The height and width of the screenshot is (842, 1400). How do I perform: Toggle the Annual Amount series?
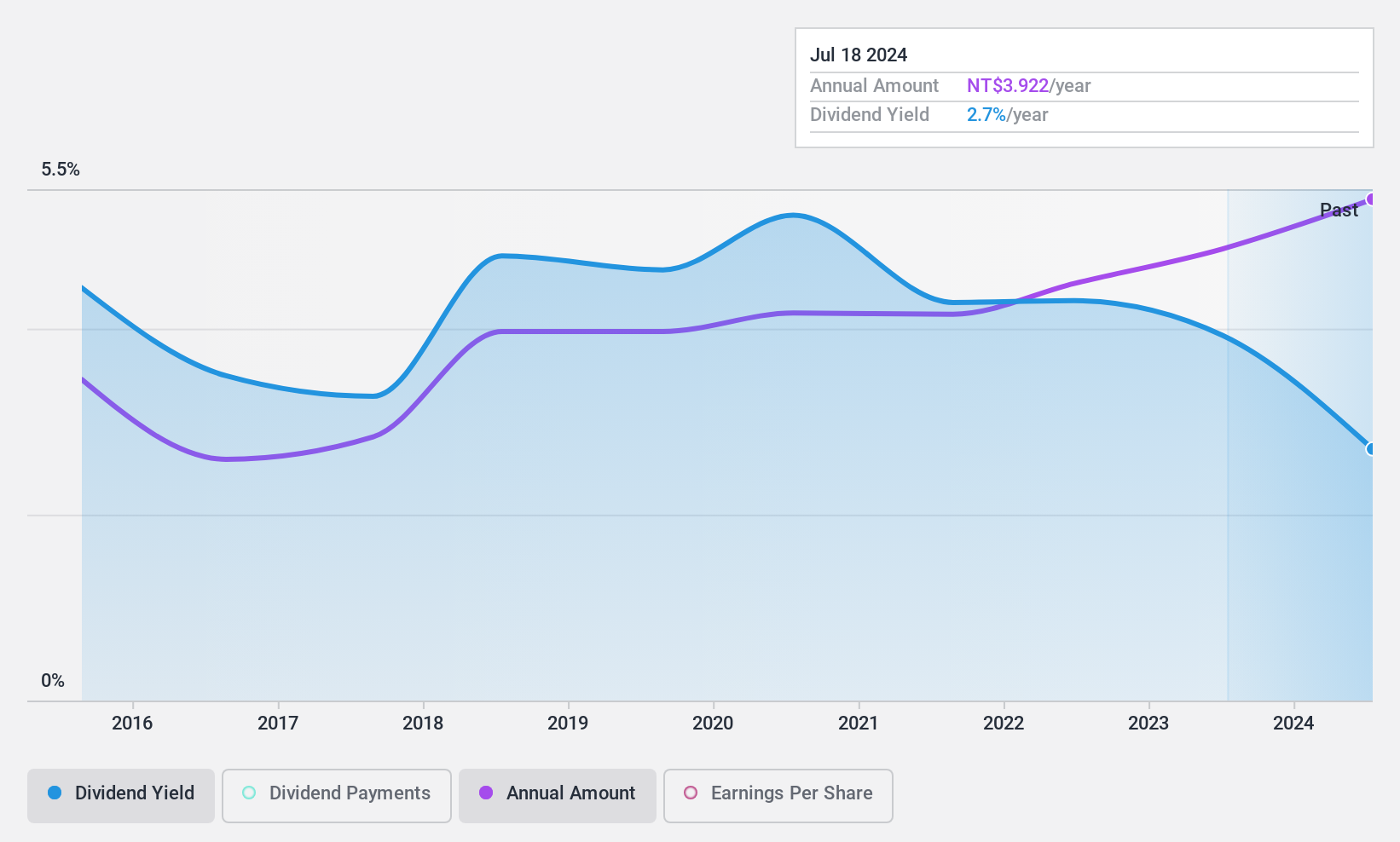[557, 795]
